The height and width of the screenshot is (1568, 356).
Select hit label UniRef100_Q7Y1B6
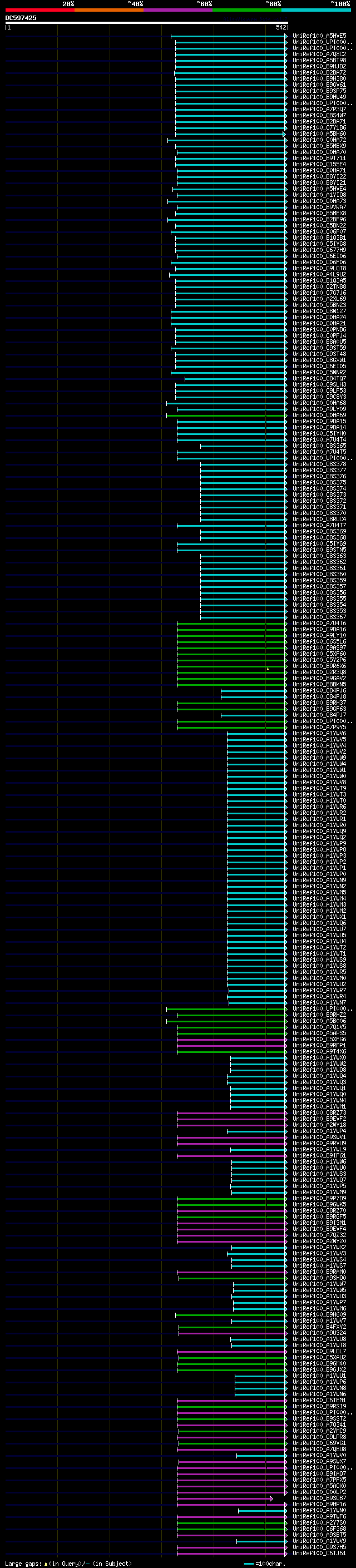click(319, 127)
